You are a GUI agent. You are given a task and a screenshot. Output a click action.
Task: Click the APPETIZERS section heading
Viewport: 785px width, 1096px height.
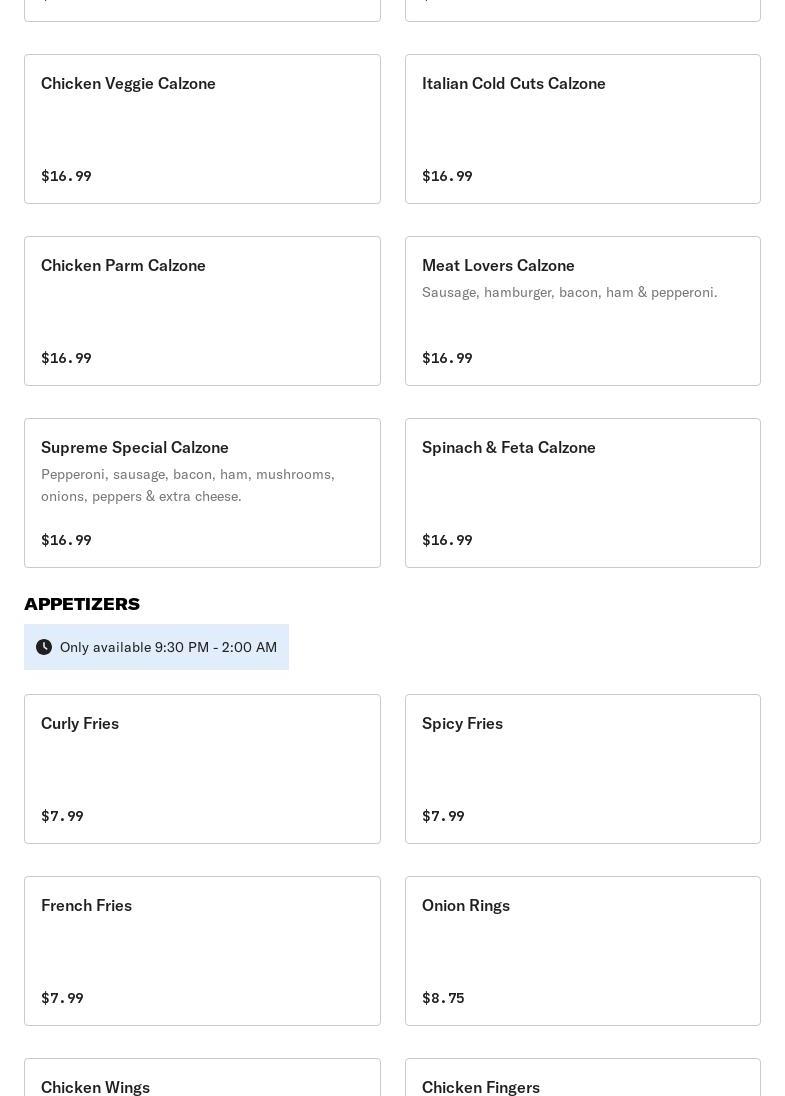82,604
